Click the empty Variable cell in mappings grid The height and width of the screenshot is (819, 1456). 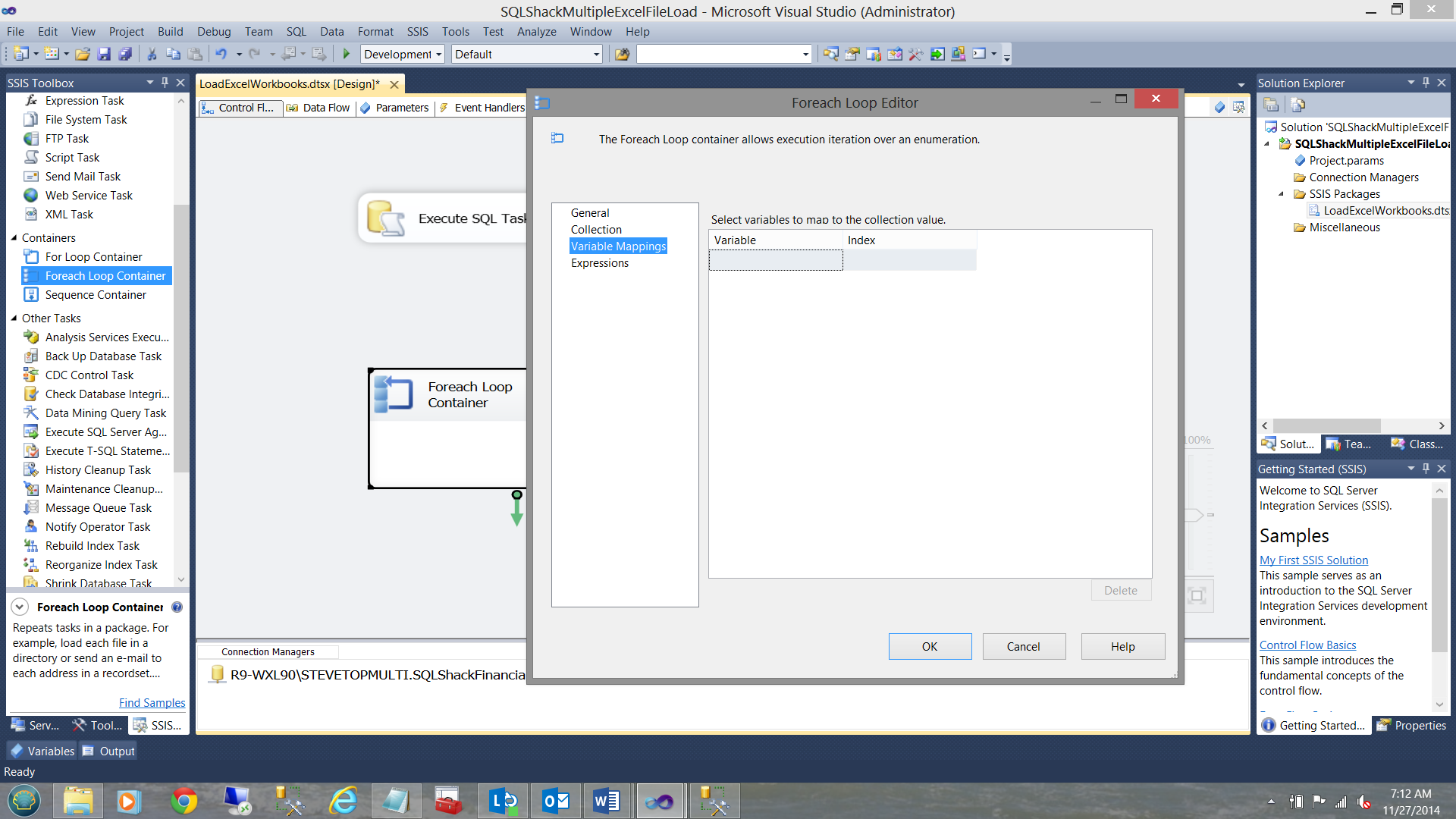775,261
